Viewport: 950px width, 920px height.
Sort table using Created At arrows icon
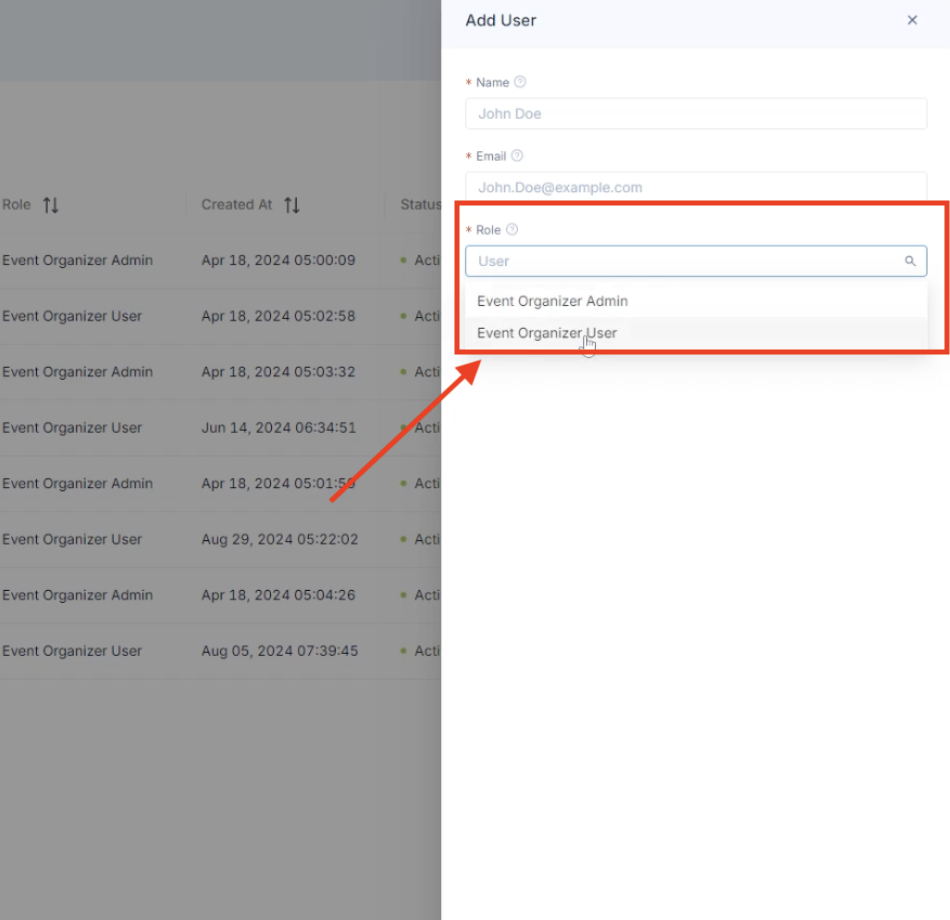click(x=292, y=205)
